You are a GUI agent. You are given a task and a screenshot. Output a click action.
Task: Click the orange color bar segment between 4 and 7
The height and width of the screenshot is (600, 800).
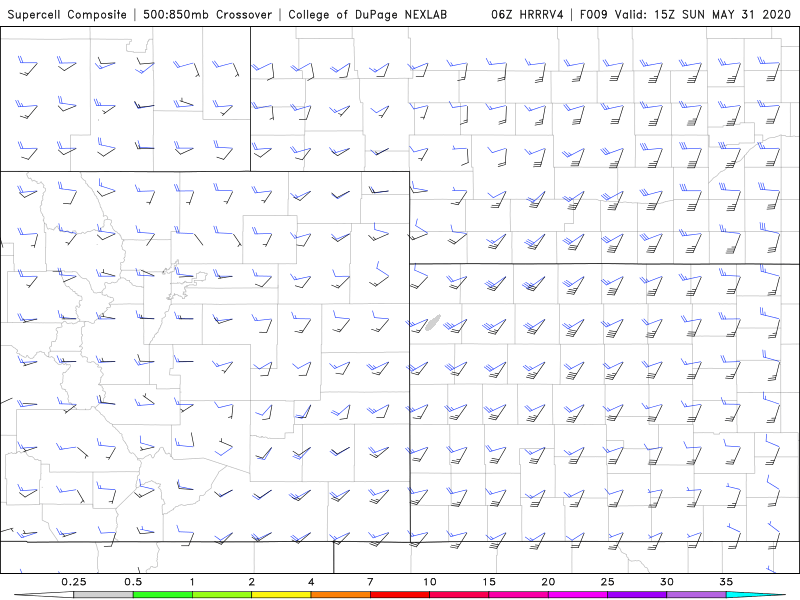(340, 595)
